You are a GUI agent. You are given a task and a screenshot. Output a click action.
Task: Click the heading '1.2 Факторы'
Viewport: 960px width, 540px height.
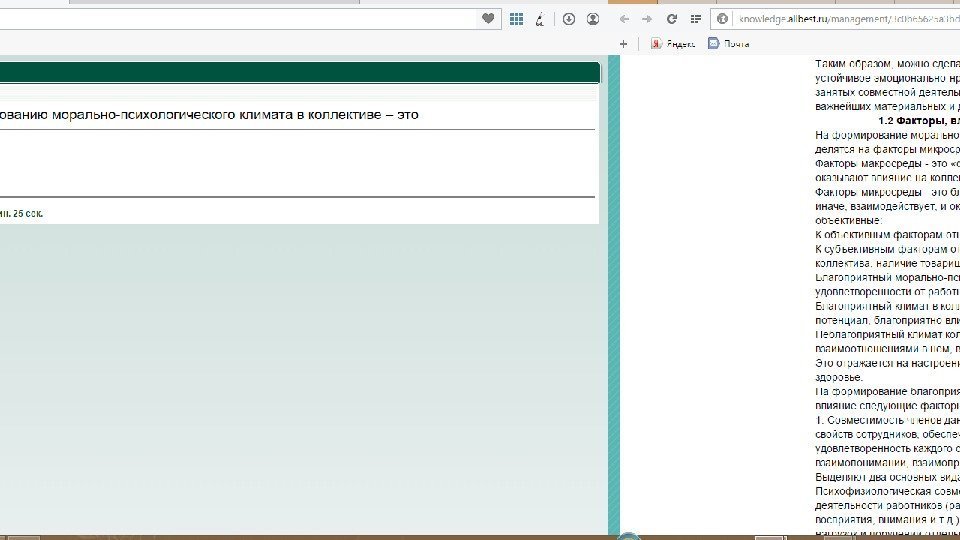tap(913, 121)
